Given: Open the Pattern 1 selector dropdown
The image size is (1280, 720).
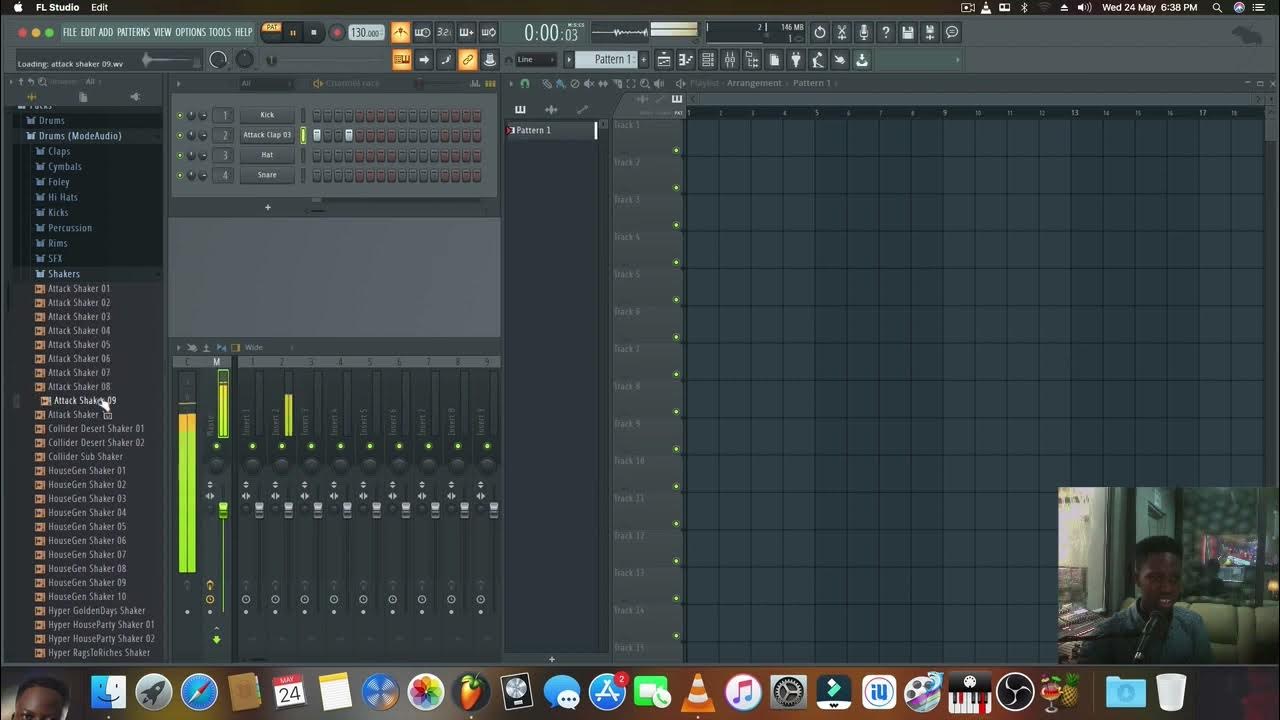Looking at the screenshot, I should click(x=608, y=59).
